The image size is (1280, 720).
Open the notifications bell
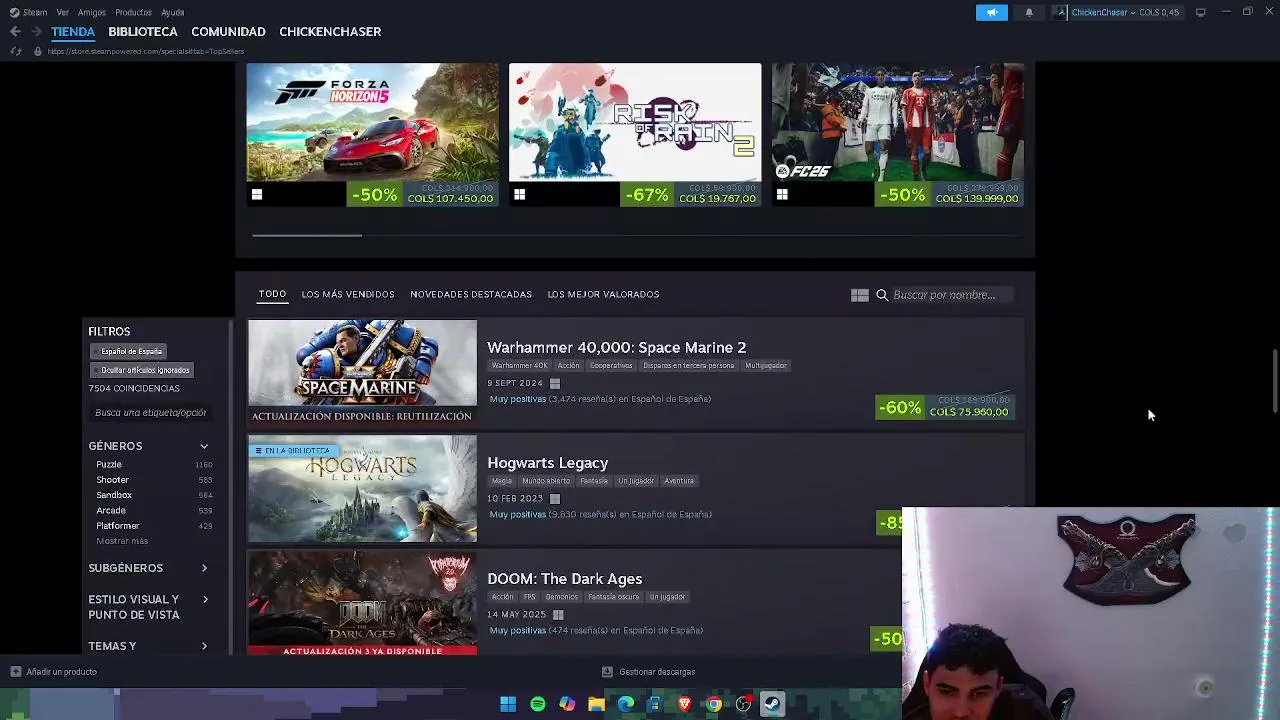1029,12
